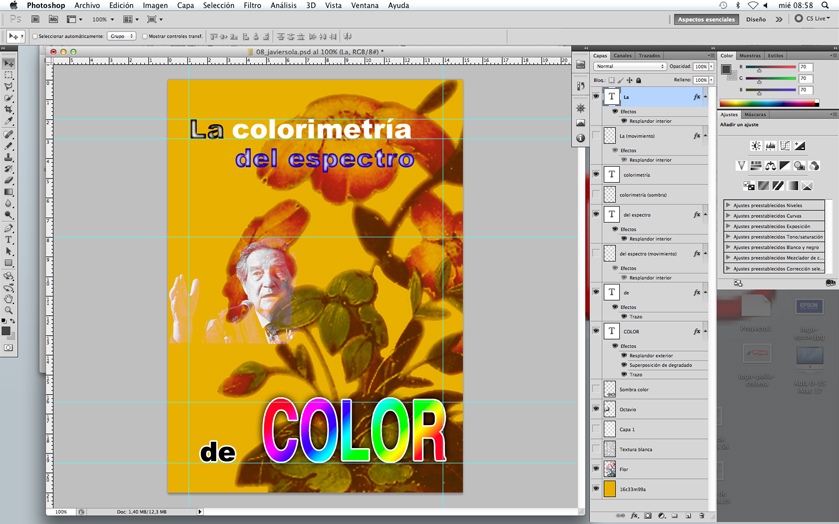This screenshot has height=524, width=839.
Task: Expand 'Ajustes preestablecidos Exposición'
Action: coord(728,226)
